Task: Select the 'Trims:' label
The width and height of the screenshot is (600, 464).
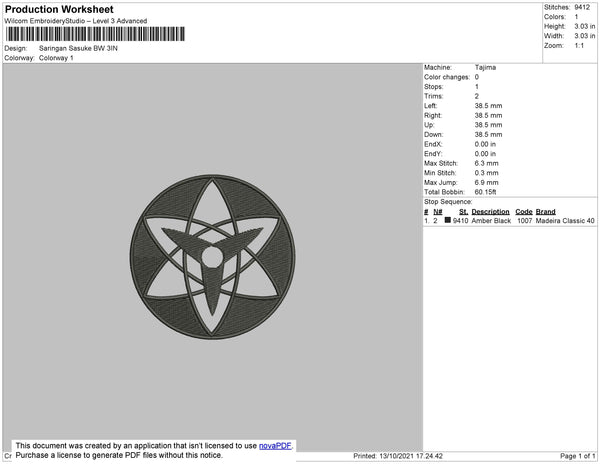Action: click(433, 96)
